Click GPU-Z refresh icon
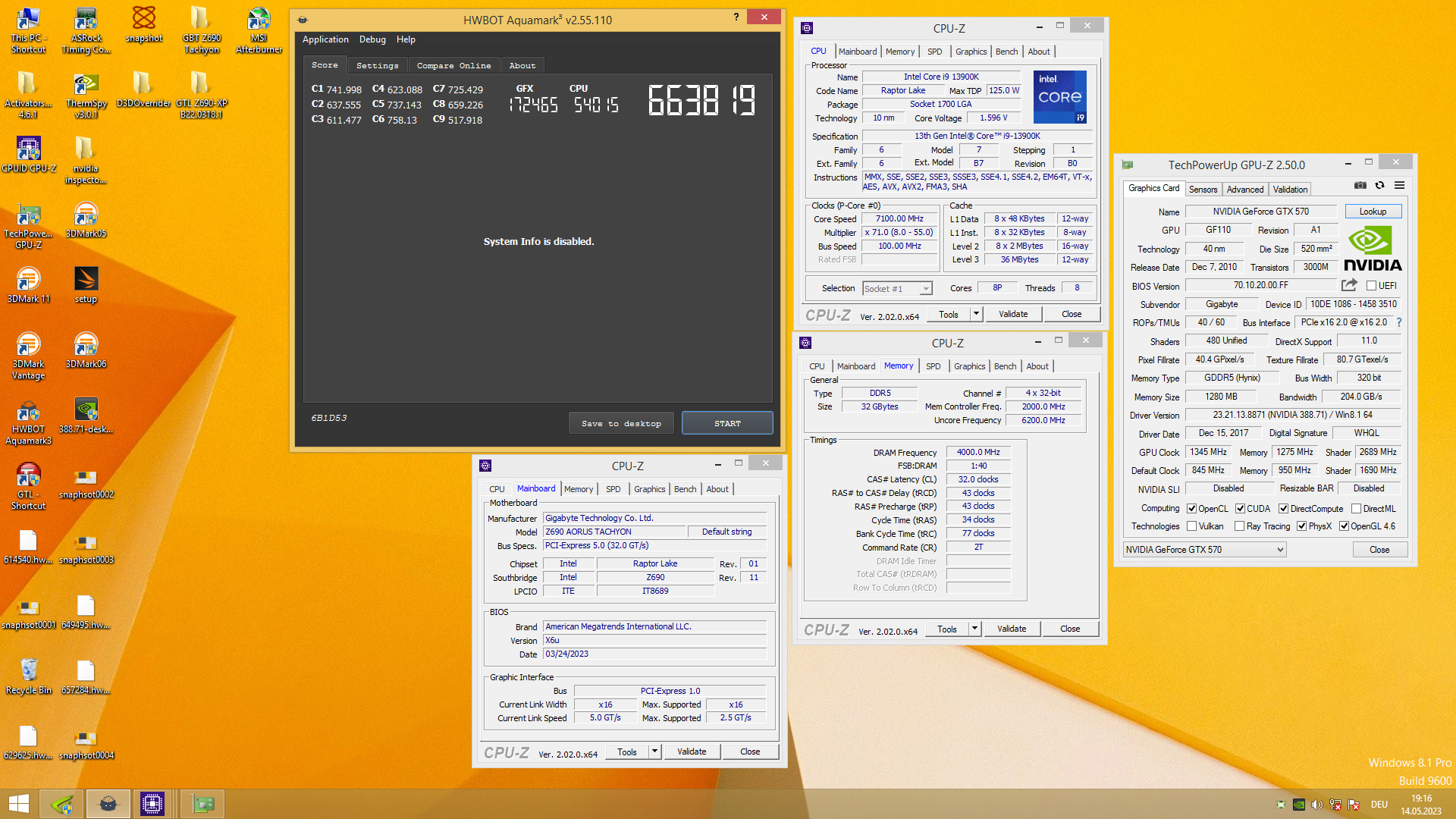Image resolution: width=1456 pixels, height=819 pixels. (1379, 185)
